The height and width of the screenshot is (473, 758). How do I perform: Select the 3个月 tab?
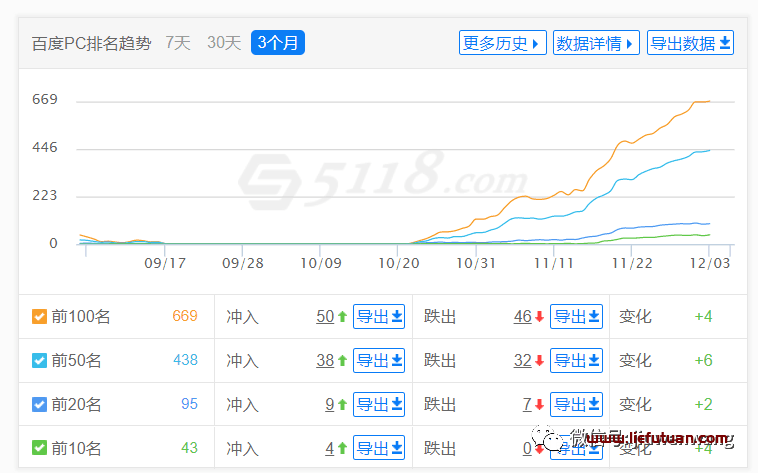(278, 43)
